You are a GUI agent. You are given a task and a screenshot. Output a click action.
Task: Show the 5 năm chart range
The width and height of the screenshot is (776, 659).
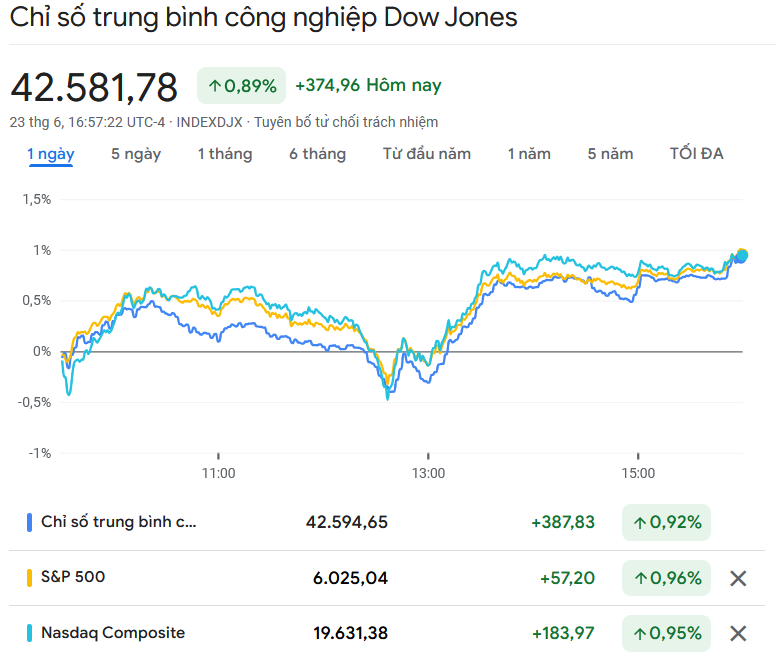(610, 154)
